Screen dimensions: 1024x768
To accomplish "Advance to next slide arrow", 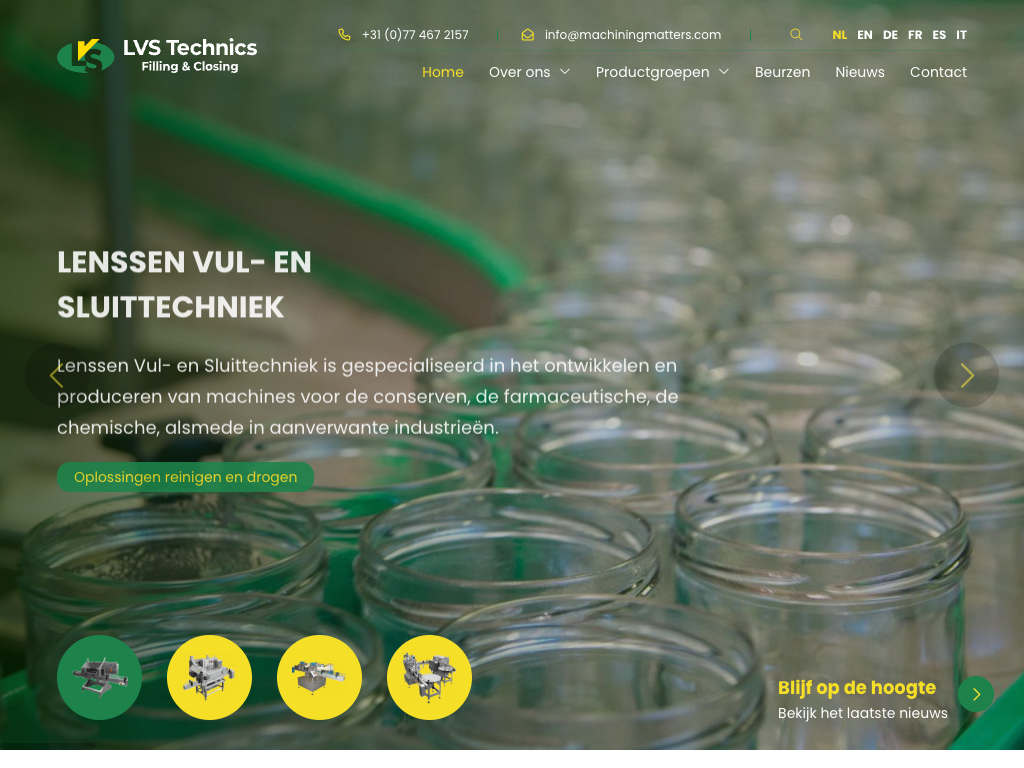I will pos(966,376).
